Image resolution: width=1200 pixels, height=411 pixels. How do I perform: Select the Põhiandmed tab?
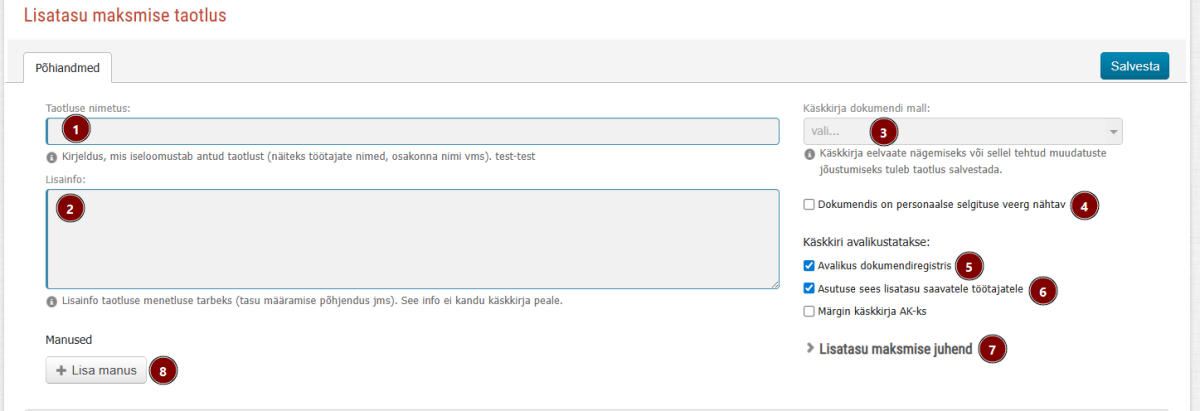click(69, 67)
